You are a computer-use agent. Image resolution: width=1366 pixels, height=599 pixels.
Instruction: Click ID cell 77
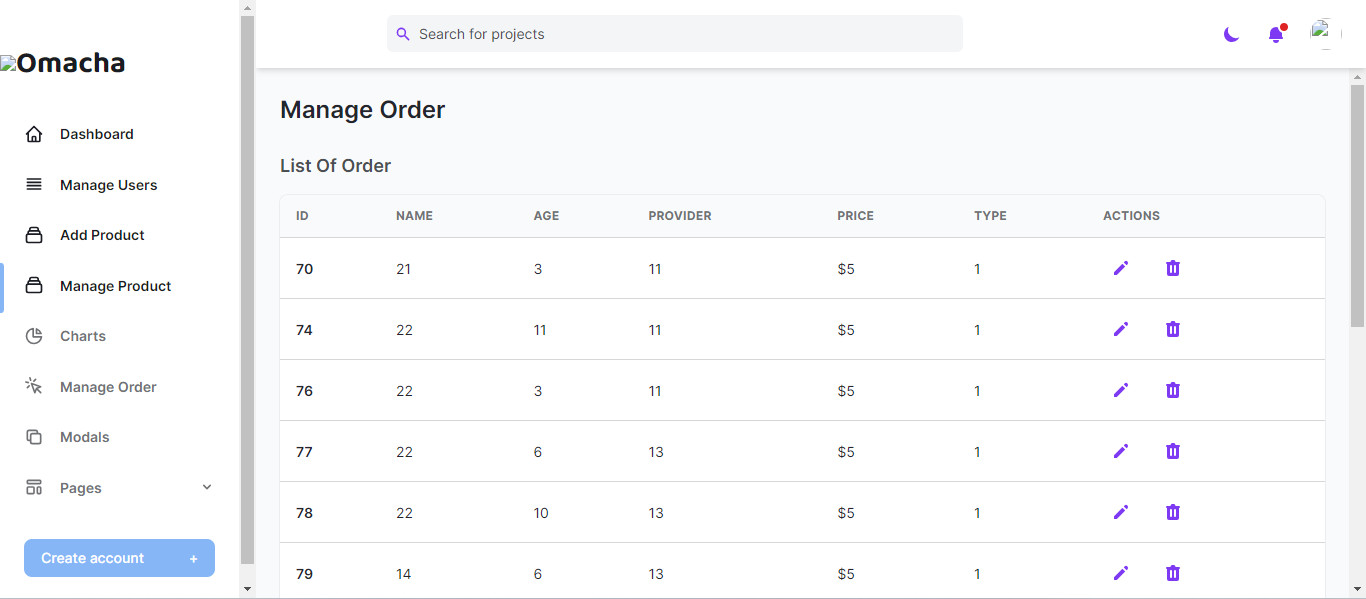point(304,452)
